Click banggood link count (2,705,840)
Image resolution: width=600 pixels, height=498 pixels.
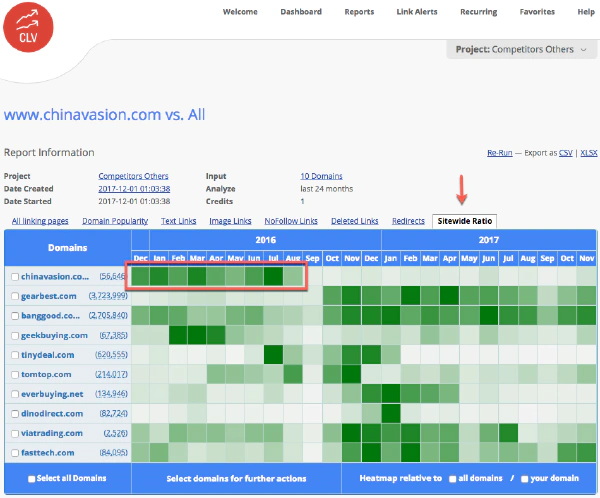click(108, 315)
